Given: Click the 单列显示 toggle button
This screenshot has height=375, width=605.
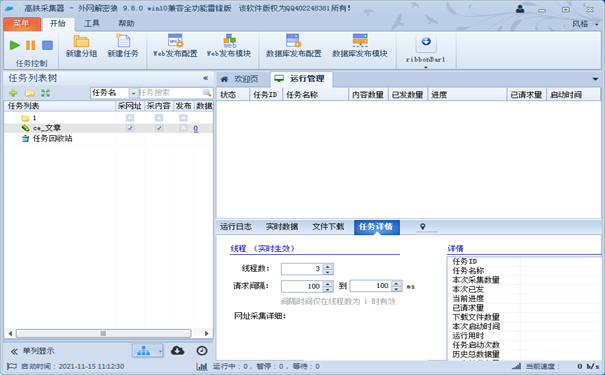Looking at the screenshot, I should [32, 351].
